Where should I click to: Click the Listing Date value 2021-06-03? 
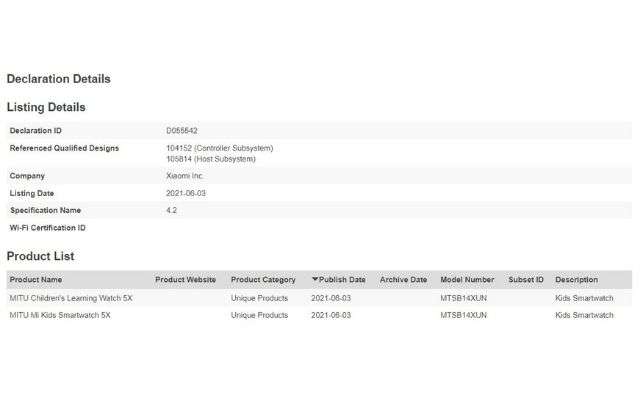click(x=186, y=193)
